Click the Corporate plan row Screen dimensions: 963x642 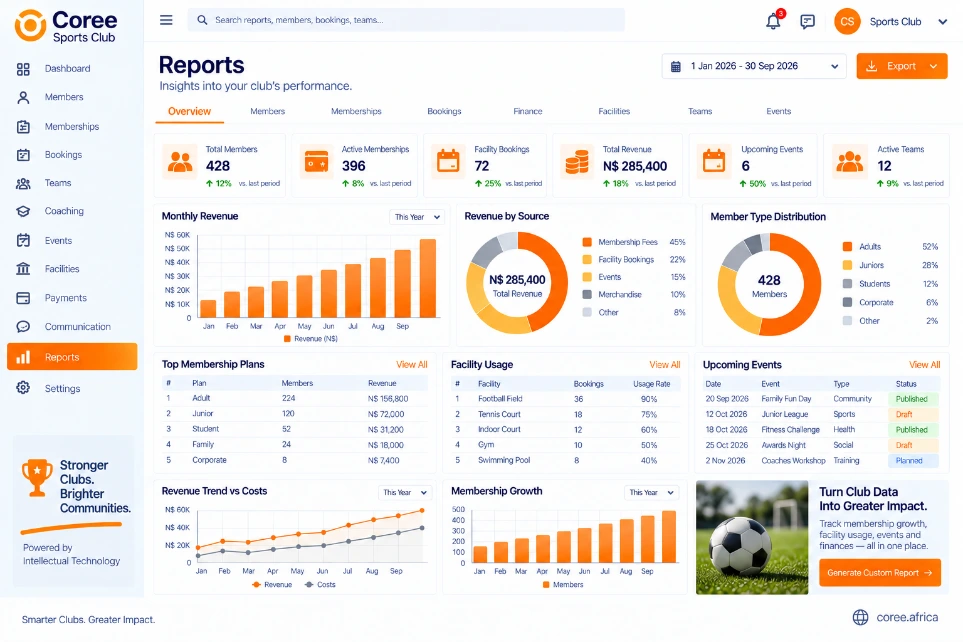[x=295, y=460]
